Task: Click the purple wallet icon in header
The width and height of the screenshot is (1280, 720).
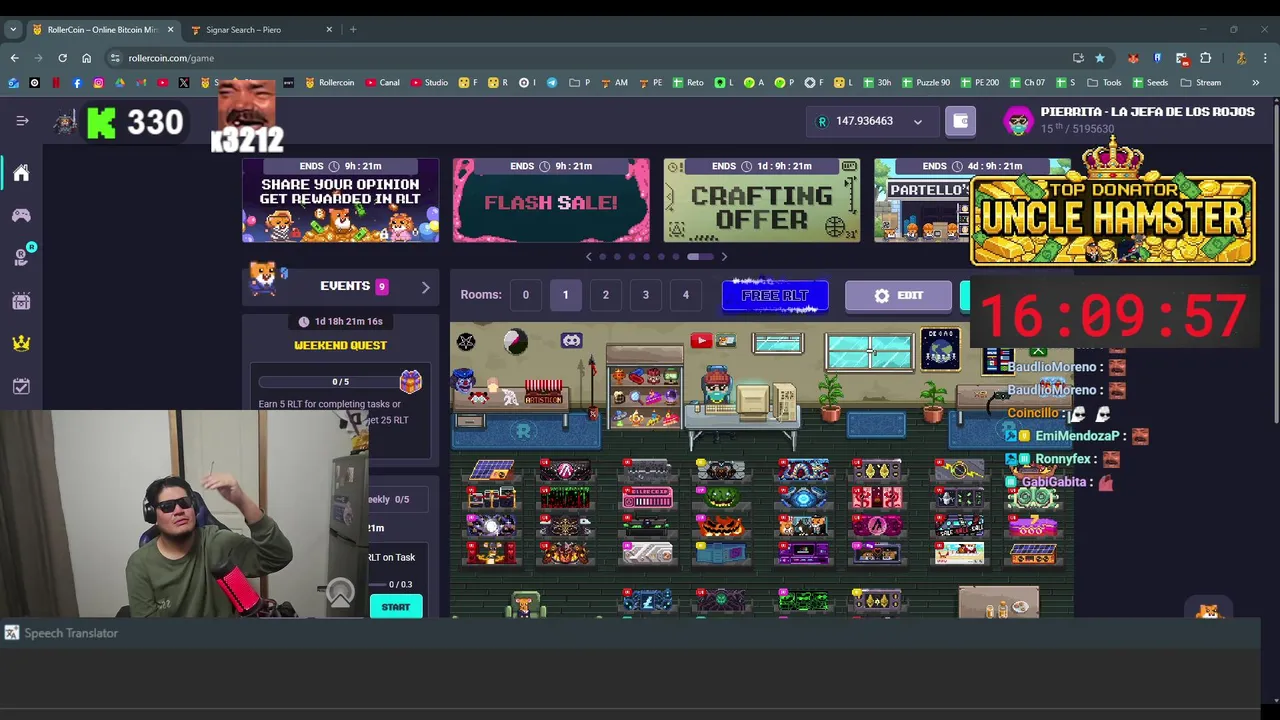Action: coord(961,121)
